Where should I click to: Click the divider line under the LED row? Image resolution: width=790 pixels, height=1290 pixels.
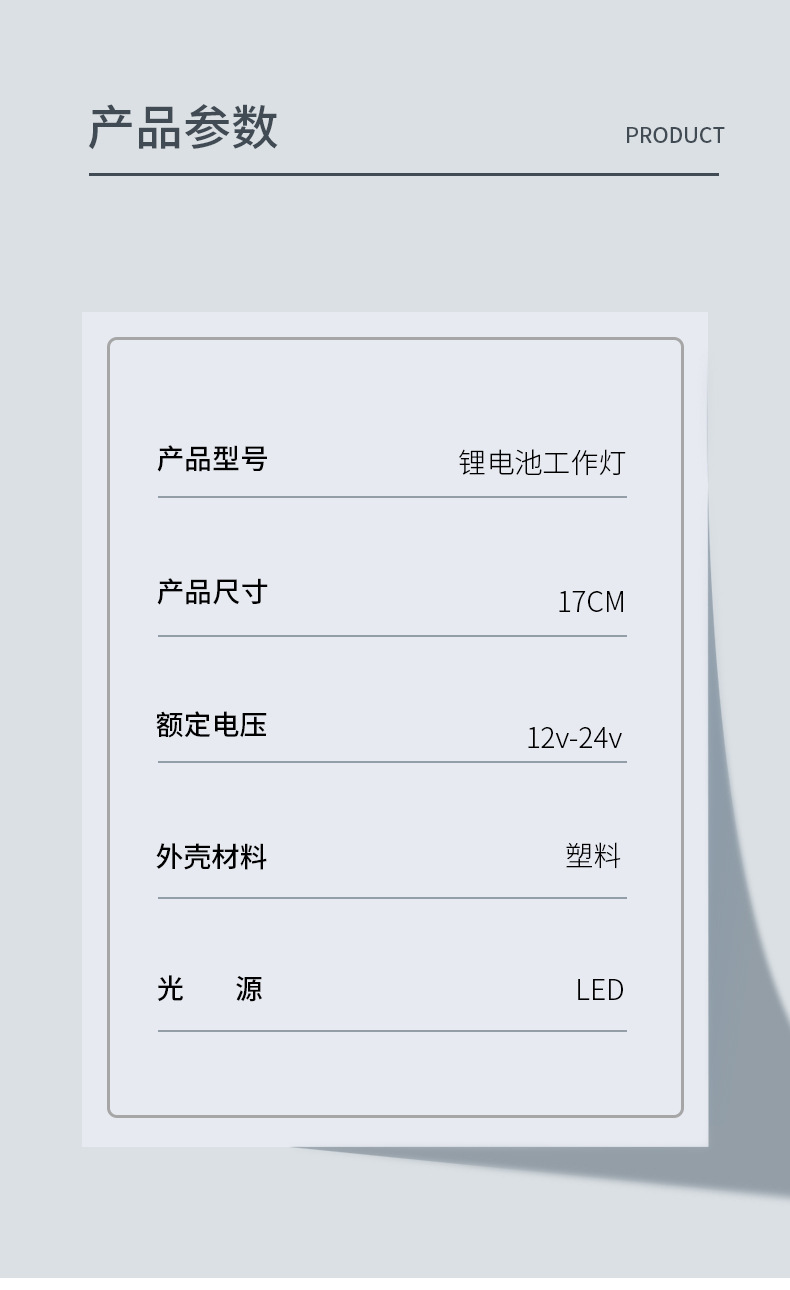392,1030
